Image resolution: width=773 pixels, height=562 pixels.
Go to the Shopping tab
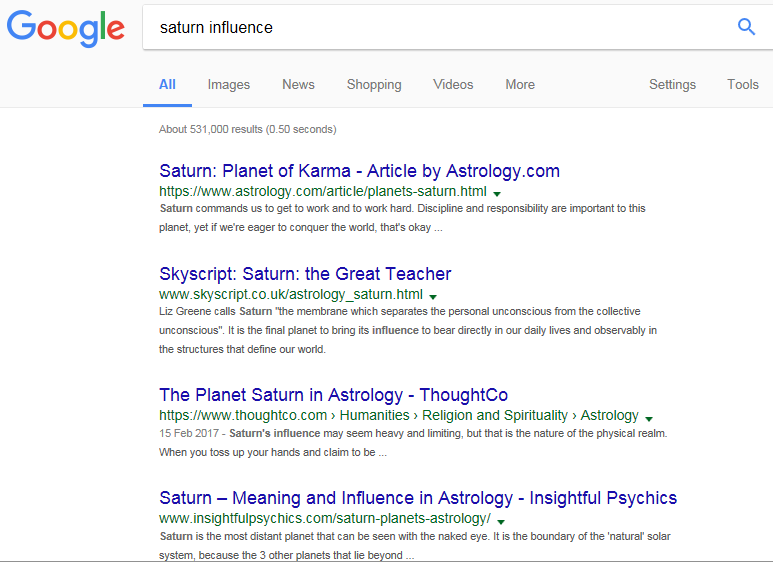(x=374, y=85)
